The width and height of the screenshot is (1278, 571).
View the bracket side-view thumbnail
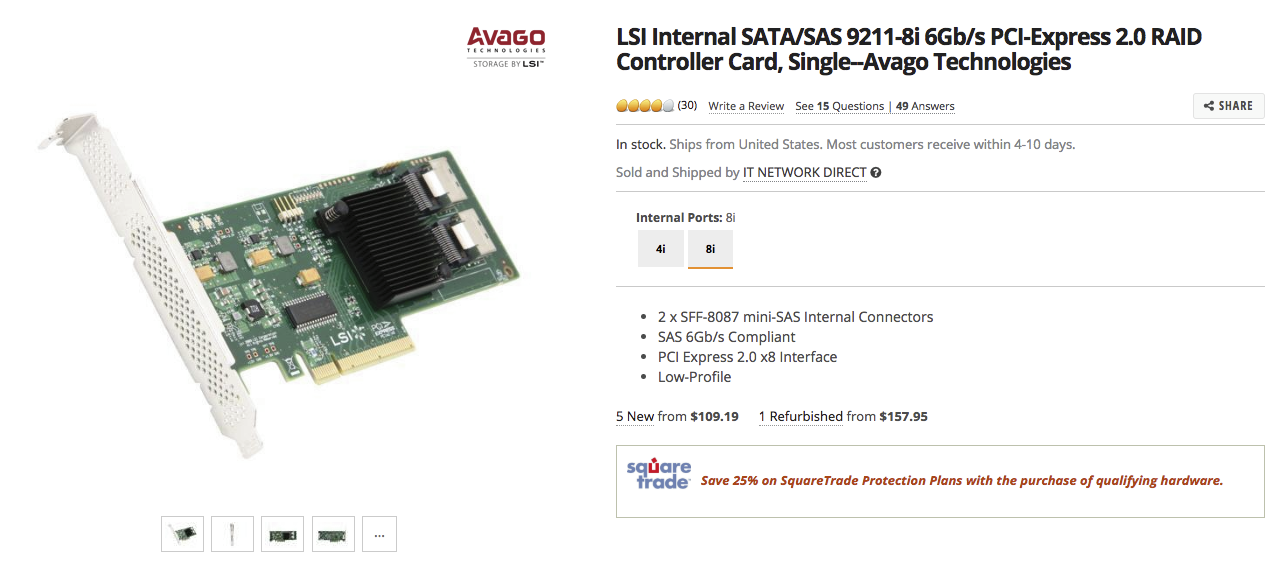232,534
